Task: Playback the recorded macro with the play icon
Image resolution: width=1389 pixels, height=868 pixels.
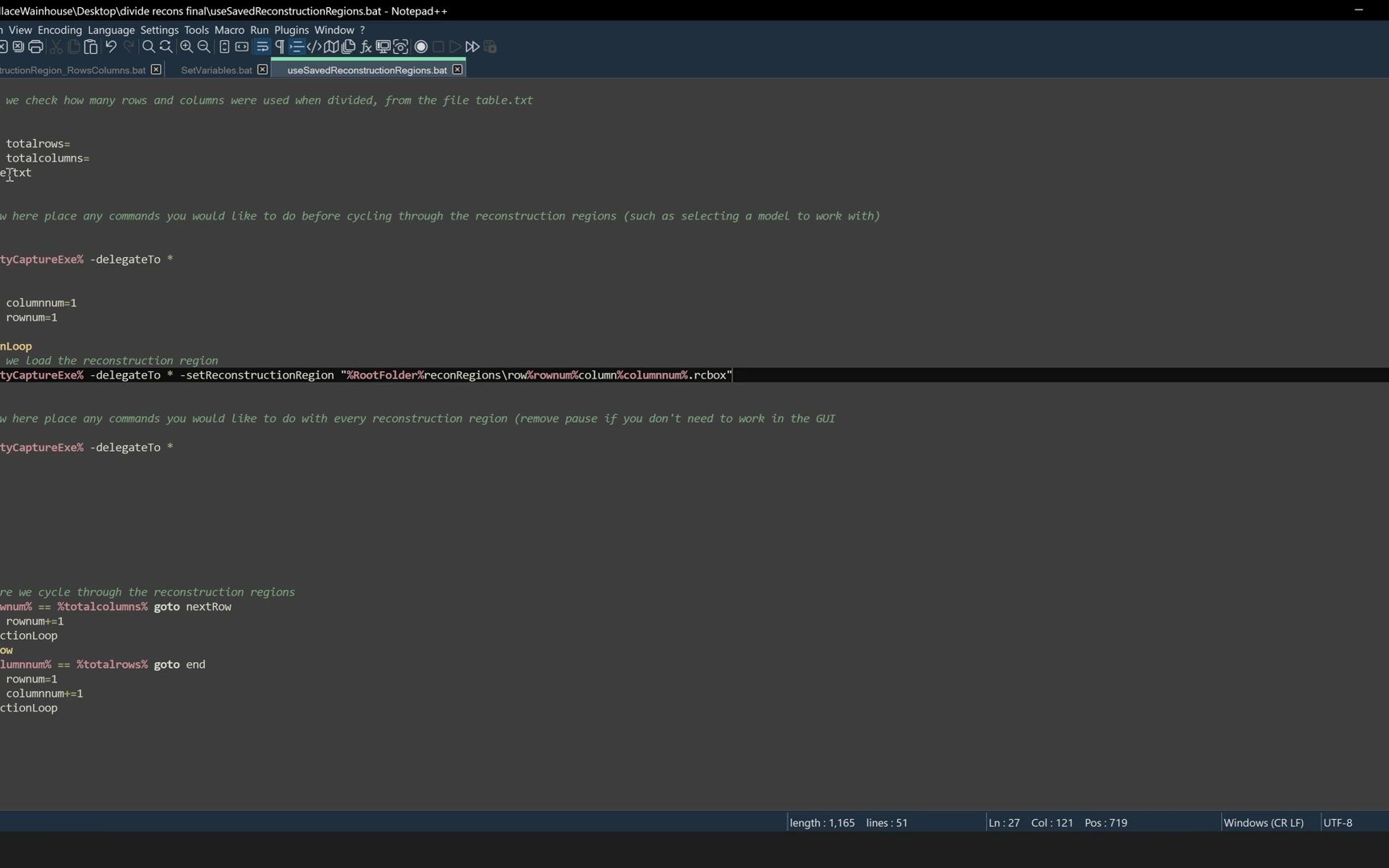Action: [x=455, y=47]
